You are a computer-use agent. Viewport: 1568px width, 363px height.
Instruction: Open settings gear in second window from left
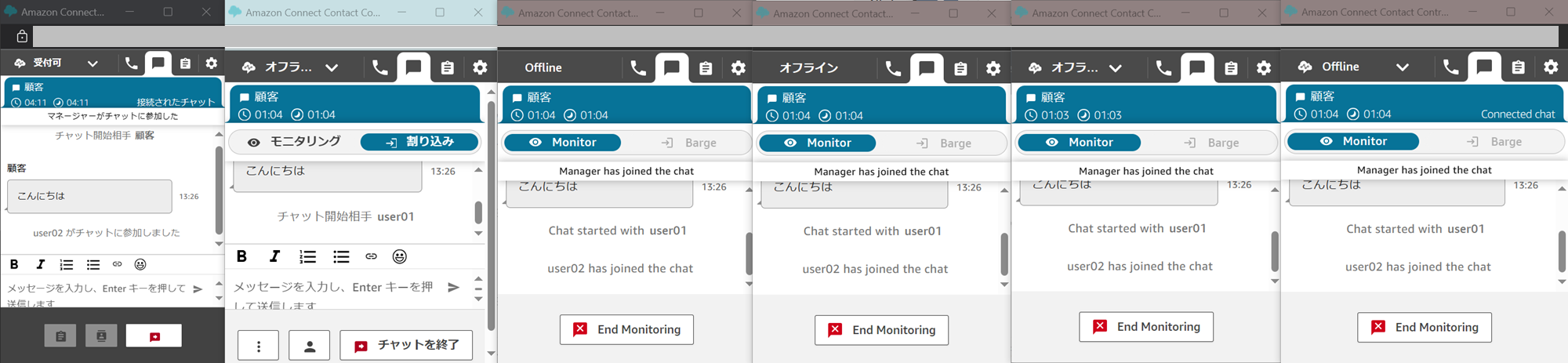coord(480,67)
